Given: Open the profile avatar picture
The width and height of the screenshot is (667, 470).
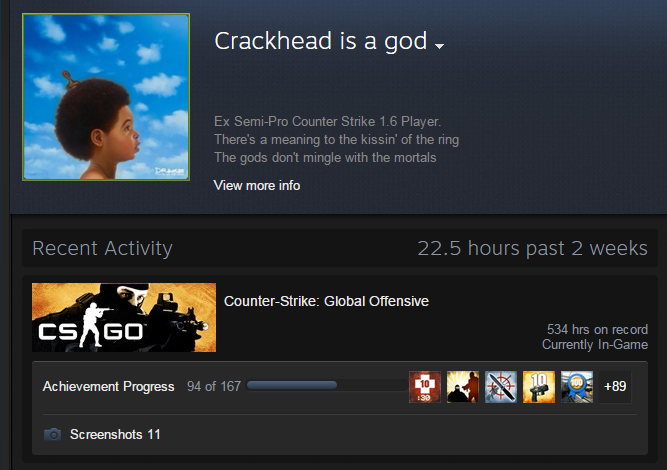Looking at the screenshot, I should pos(106,97).
